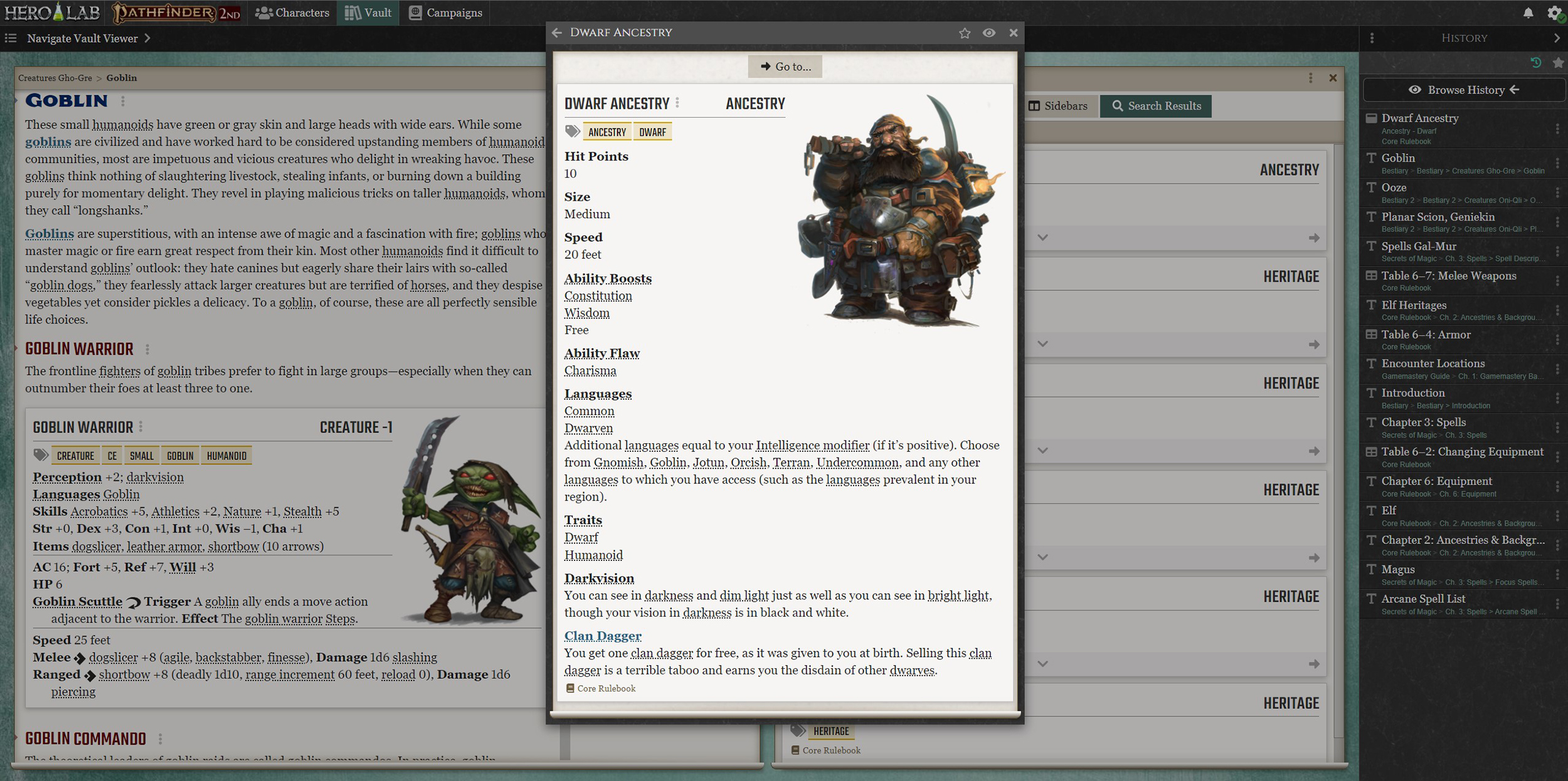Click the CE trait tag

[x=112, y=456]
